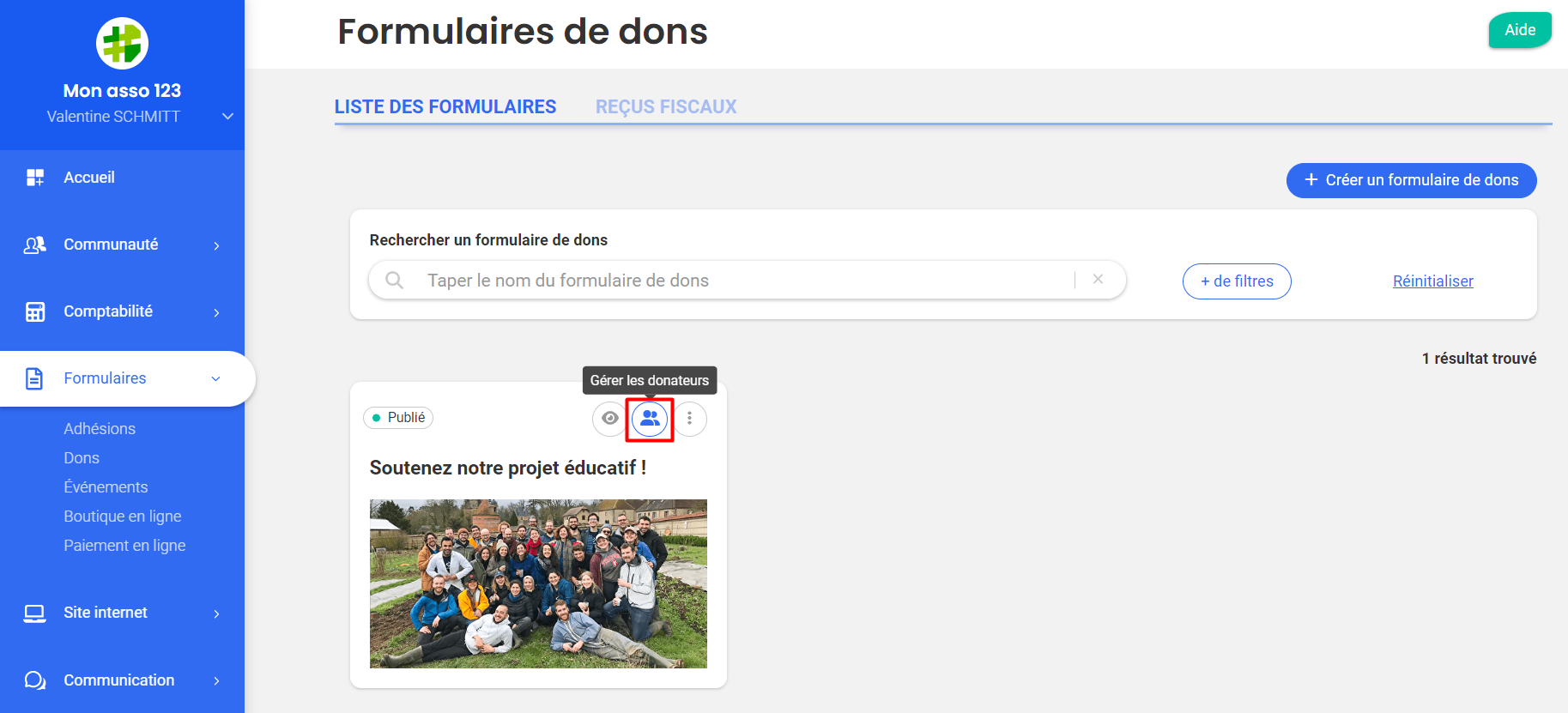This screenshot has height=713, width=1568.
Task: Switch to the LISTE DES FORMULAIRES tab
Action: pyautogui.click(x=445, y=106)
